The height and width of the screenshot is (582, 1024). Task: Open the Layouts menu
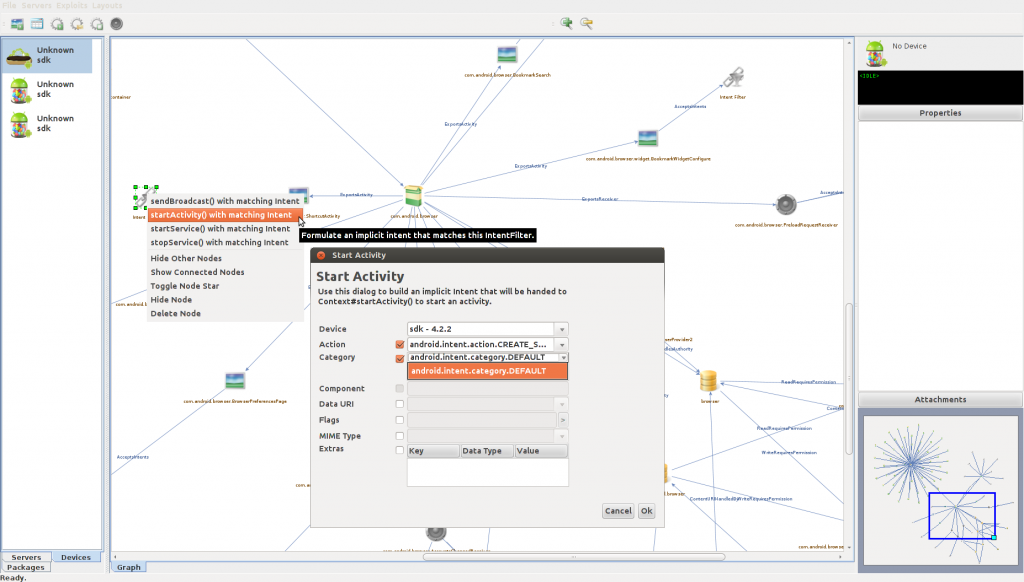[106, 5]
